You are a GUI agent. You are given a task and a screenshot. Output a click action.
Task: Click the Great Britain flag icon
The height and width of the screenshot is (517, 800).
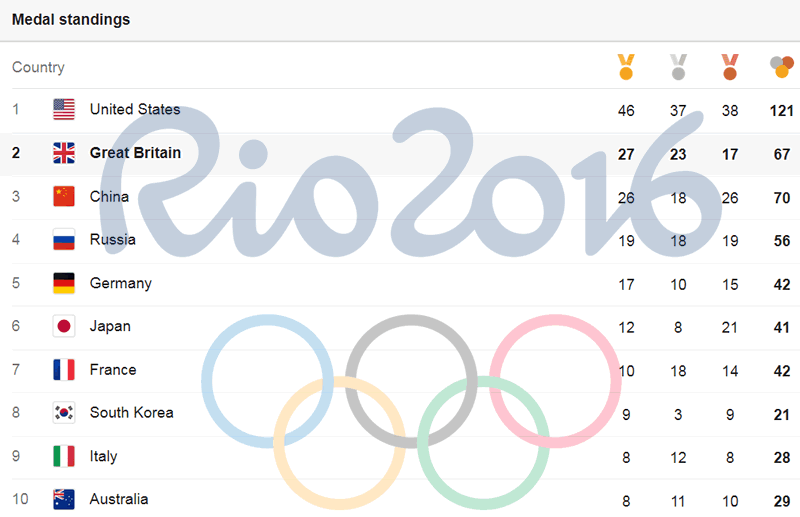[x=64, y=153]
